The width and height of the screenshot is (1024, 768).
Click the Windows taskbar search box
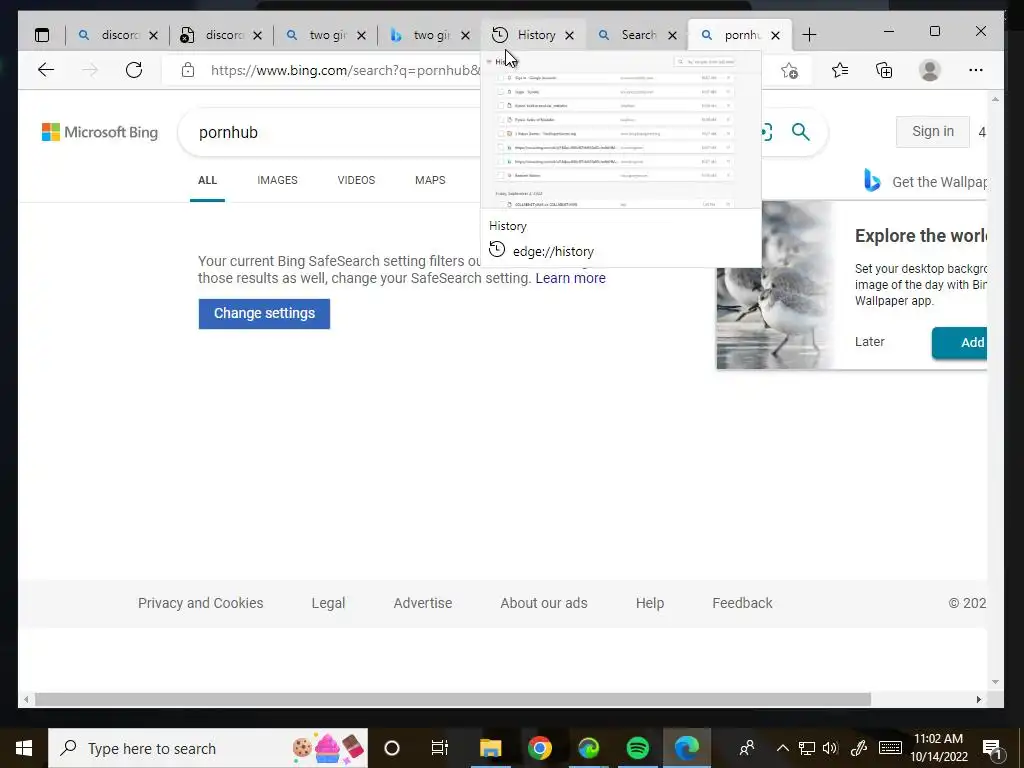(208, 748)
